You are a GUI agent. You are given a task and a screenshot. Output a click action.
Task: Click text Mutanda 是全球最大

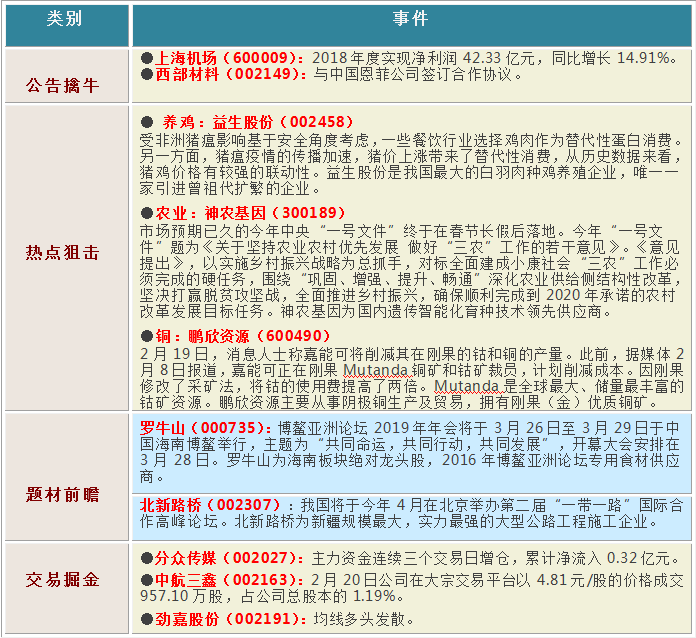(x=506, y=386)
